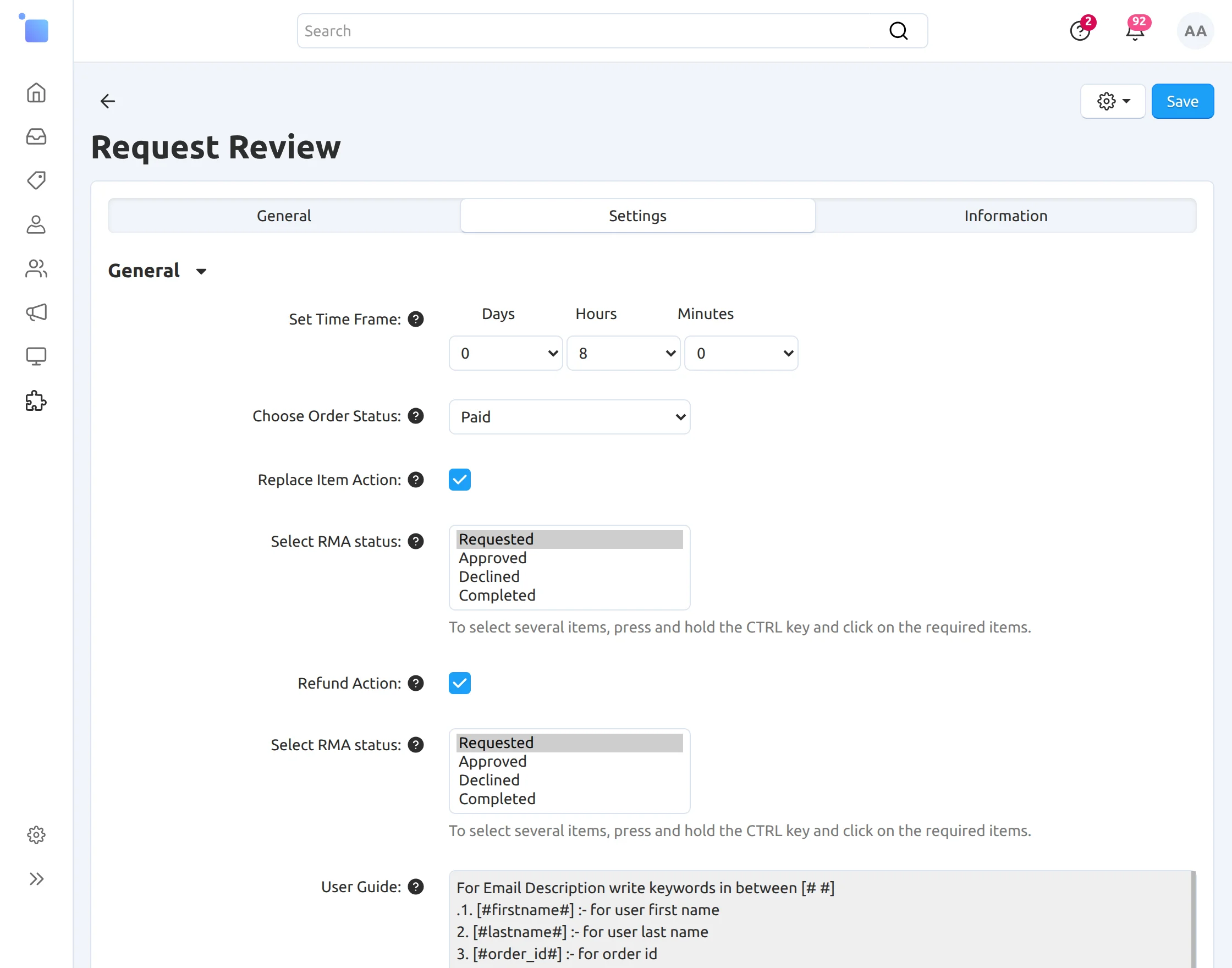Image resolution: width=1232 pixels, height=968 pixels.
Task: Click the back arrow above Request Review
Action: (108, 101)
